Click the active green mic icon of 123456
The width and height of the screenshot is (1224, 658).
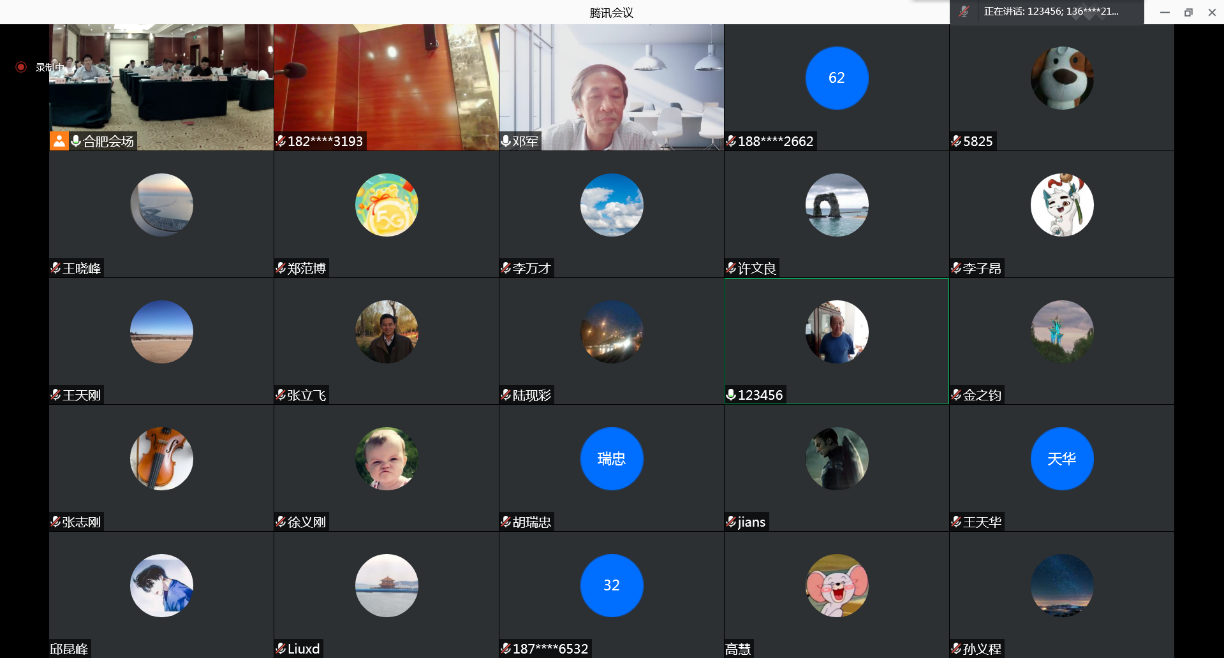(731, 395)
